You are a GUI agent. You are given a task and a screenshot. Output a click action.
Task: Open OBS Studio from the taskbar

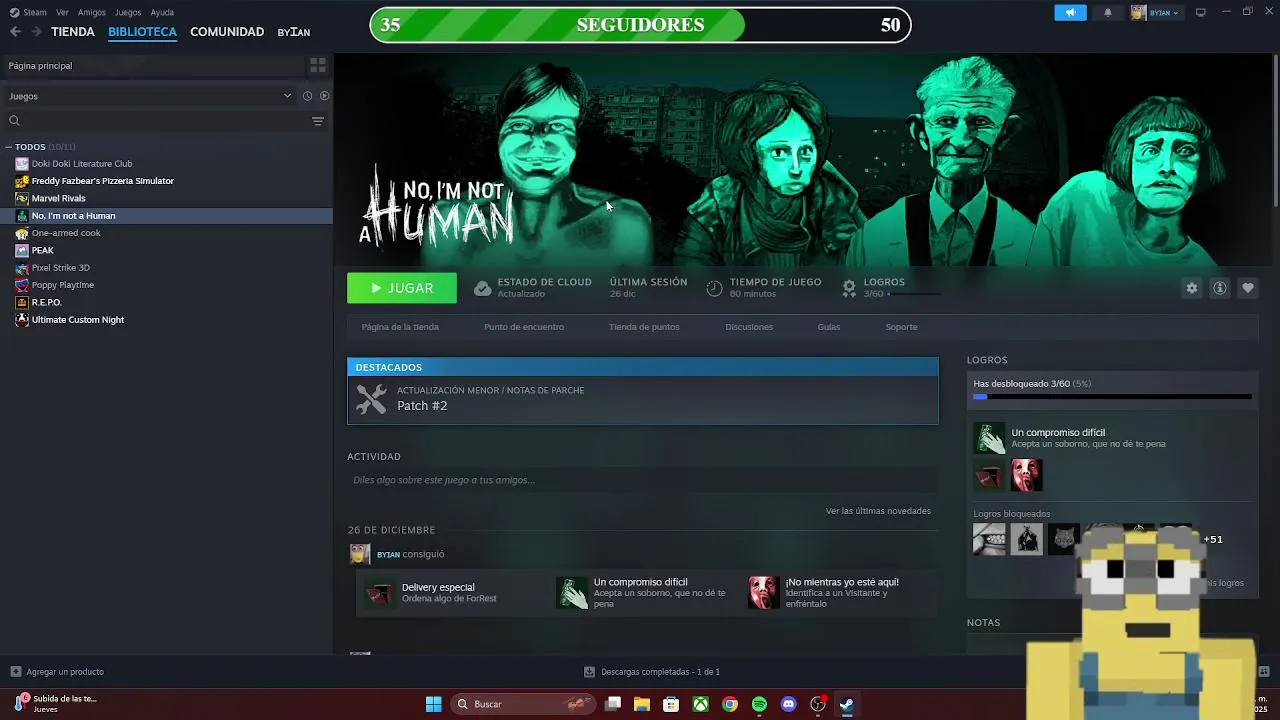click(818, 704)
